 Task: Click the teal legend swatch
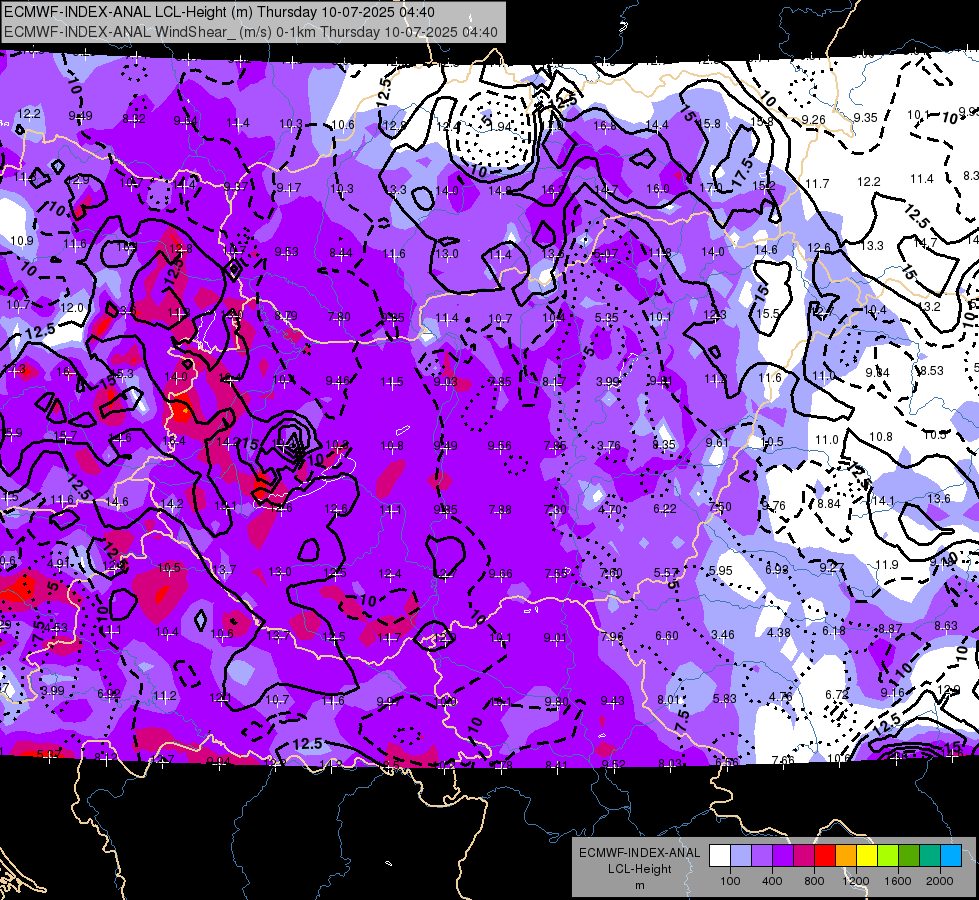click(x=930, y=856)
